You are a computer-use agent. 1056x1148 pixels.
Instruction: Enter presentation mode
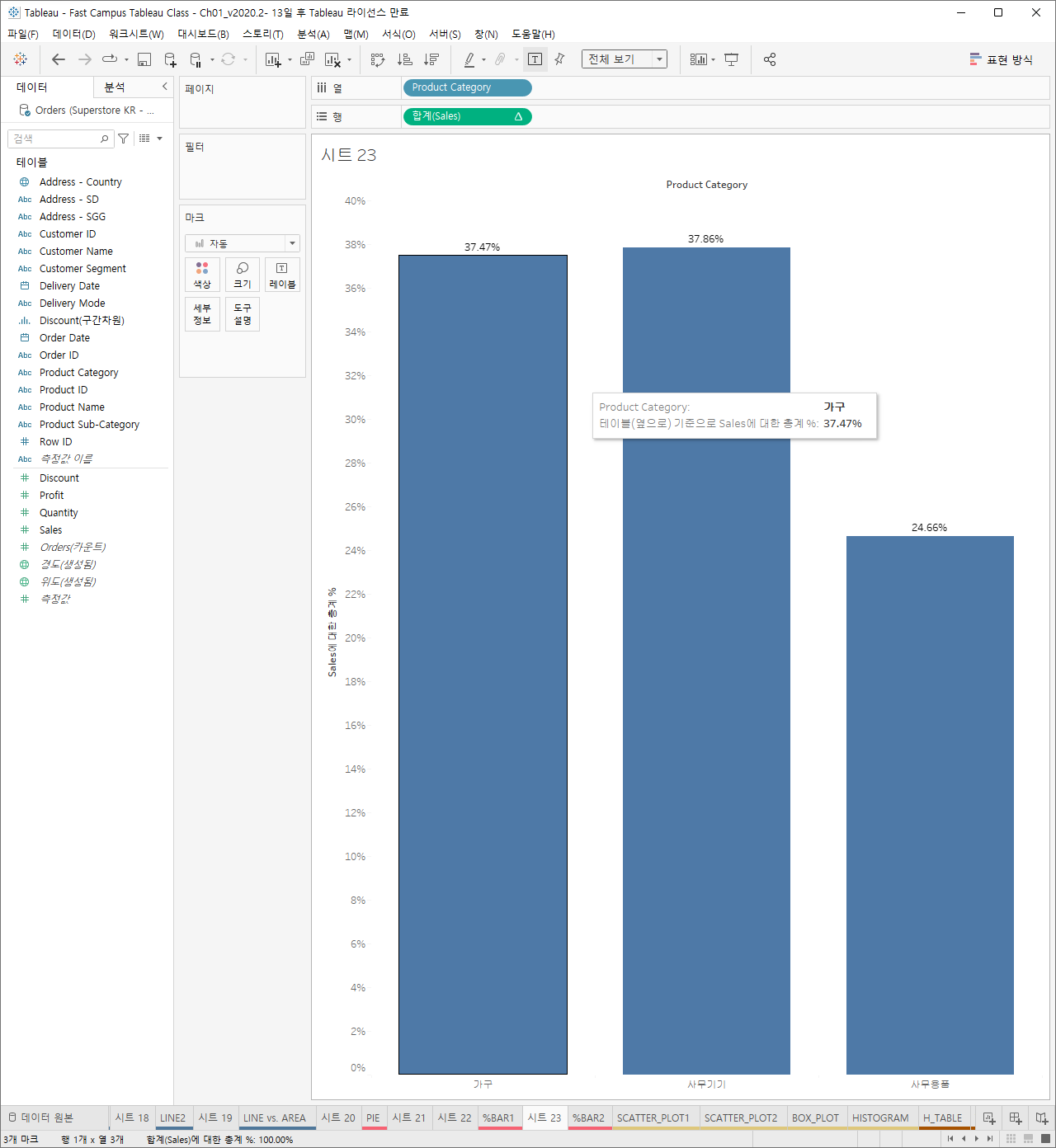click(x=731, y=59)
